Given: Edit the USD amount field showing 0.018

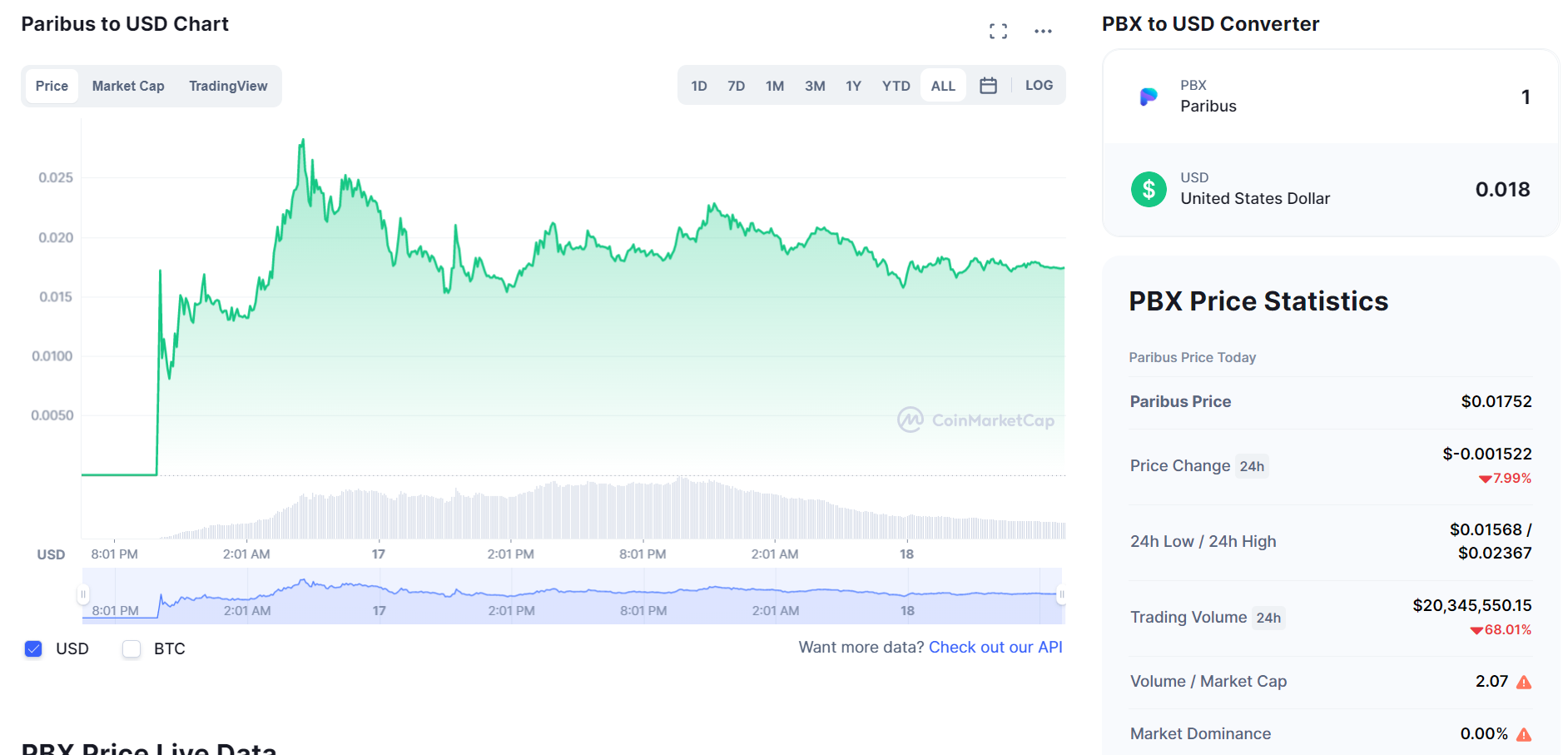Looking at the screenshot, I should coord(1502,190).
